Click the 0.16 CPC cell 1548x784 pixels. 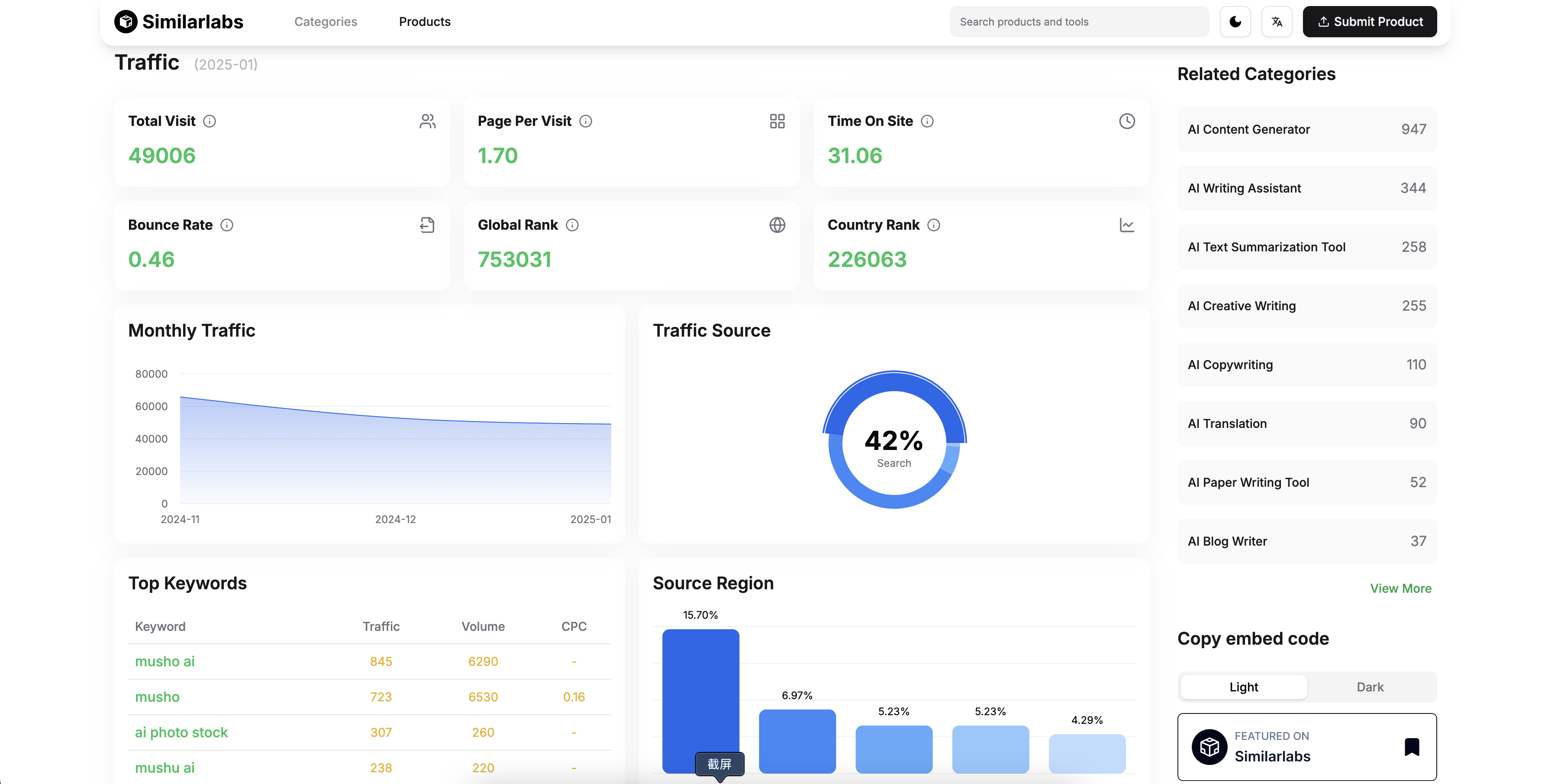tap(573, 697)
